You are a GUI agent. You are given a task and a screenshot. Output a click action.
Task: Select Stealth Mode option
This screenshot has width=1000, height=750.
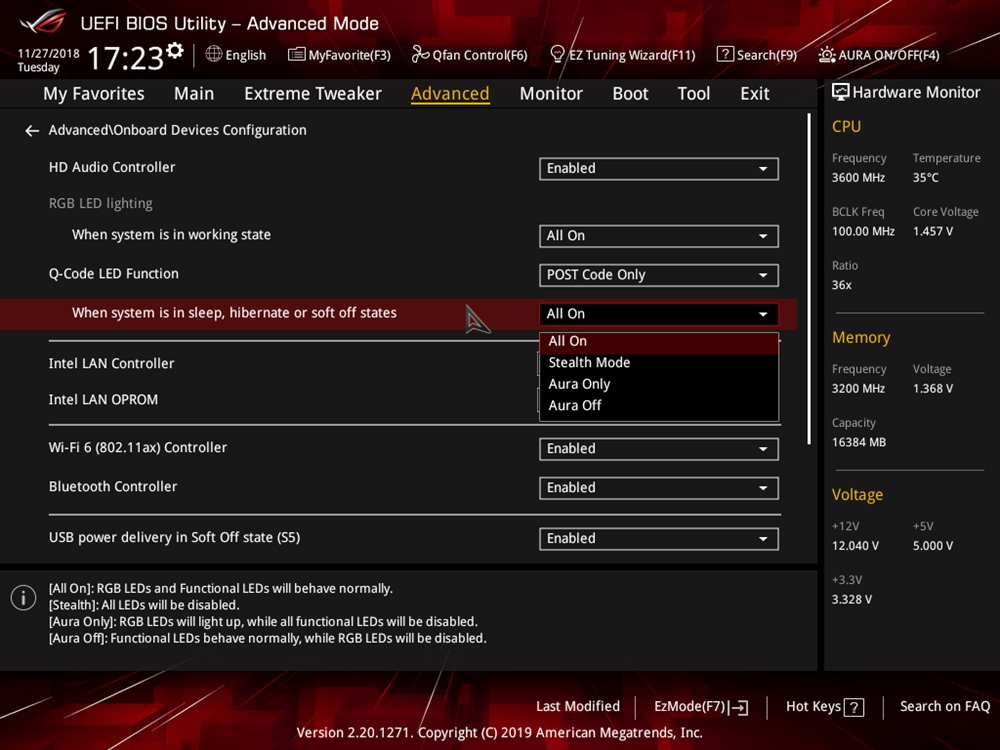click(659, 363)
